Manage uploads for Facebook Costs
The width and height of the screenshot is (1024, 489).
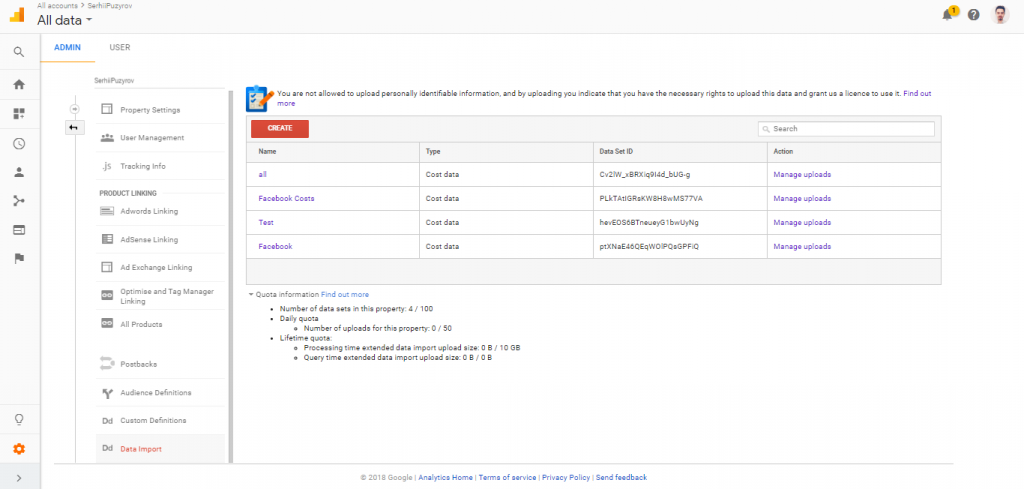(802, 198)
